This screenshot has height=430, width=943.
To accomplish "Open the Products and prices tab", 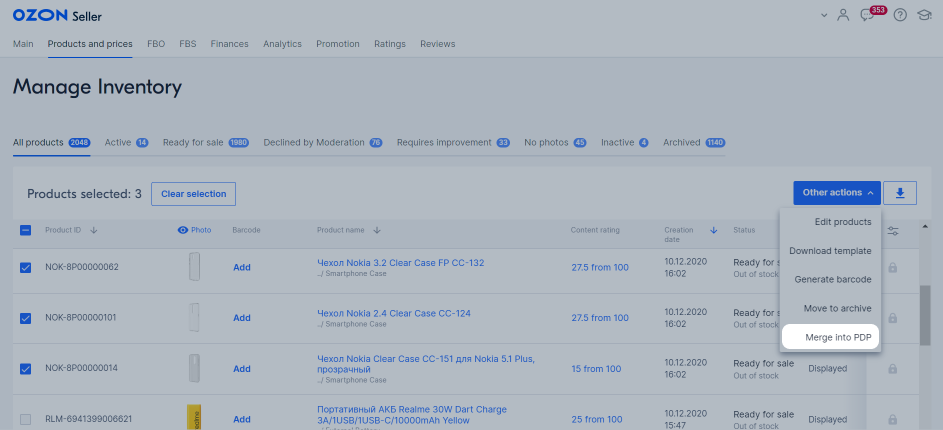I will tap(90, 44).
